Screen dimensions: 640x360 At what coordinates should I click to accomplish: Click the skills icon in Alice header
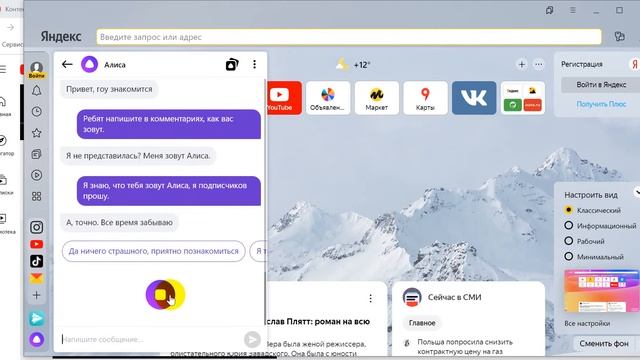232,64
